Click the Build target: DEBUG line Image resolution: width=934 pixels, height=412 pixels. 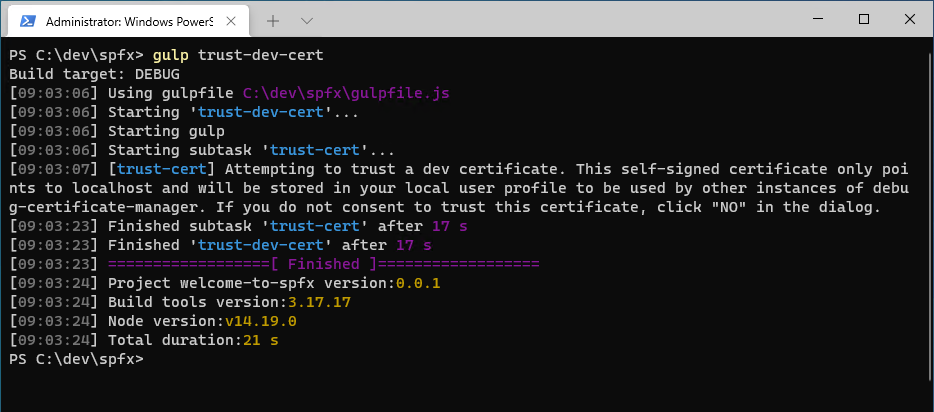[x=84, y=74]
